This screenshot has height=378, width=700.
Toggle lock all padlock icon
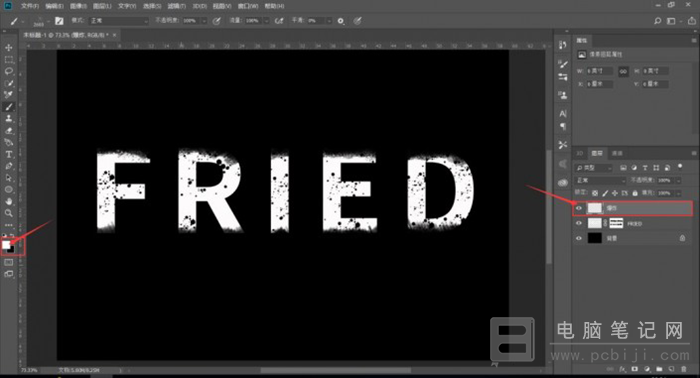[x=635, y=193]
